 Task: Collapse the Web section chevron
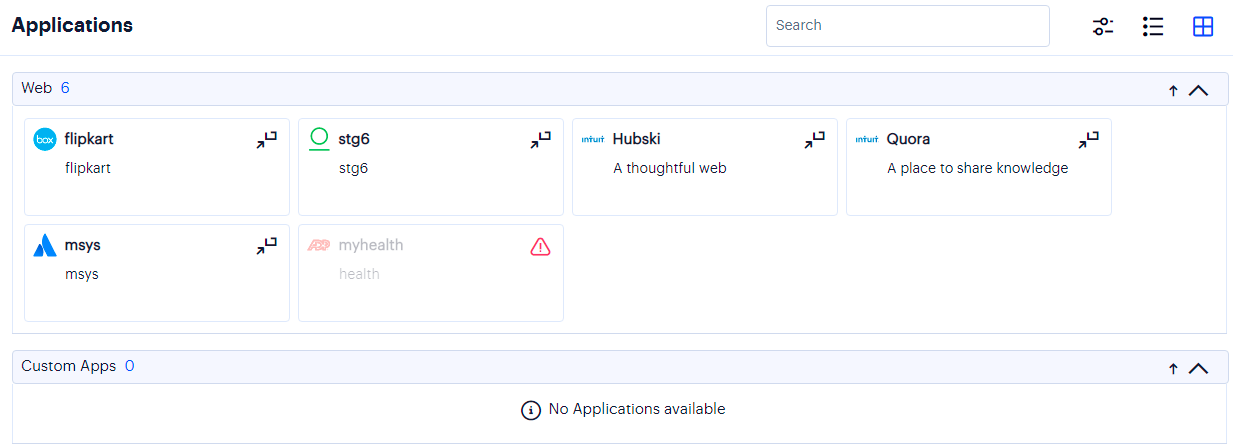[1198, 90]
